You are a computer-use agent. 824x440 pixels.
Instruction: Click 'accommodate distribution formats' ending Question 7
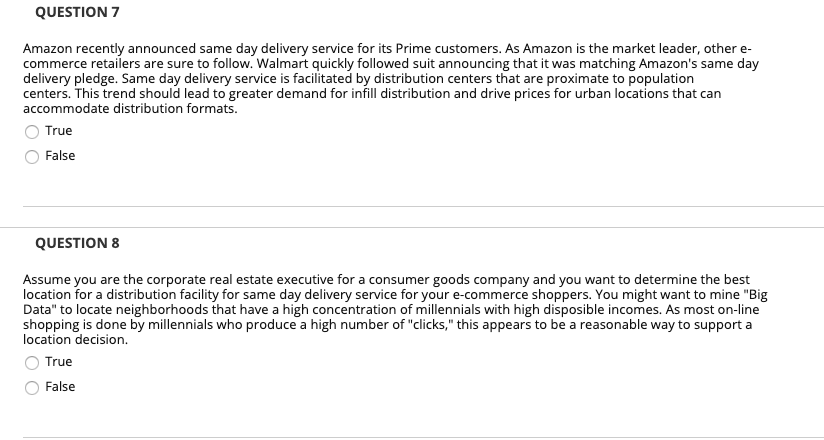tap(130, 108)
